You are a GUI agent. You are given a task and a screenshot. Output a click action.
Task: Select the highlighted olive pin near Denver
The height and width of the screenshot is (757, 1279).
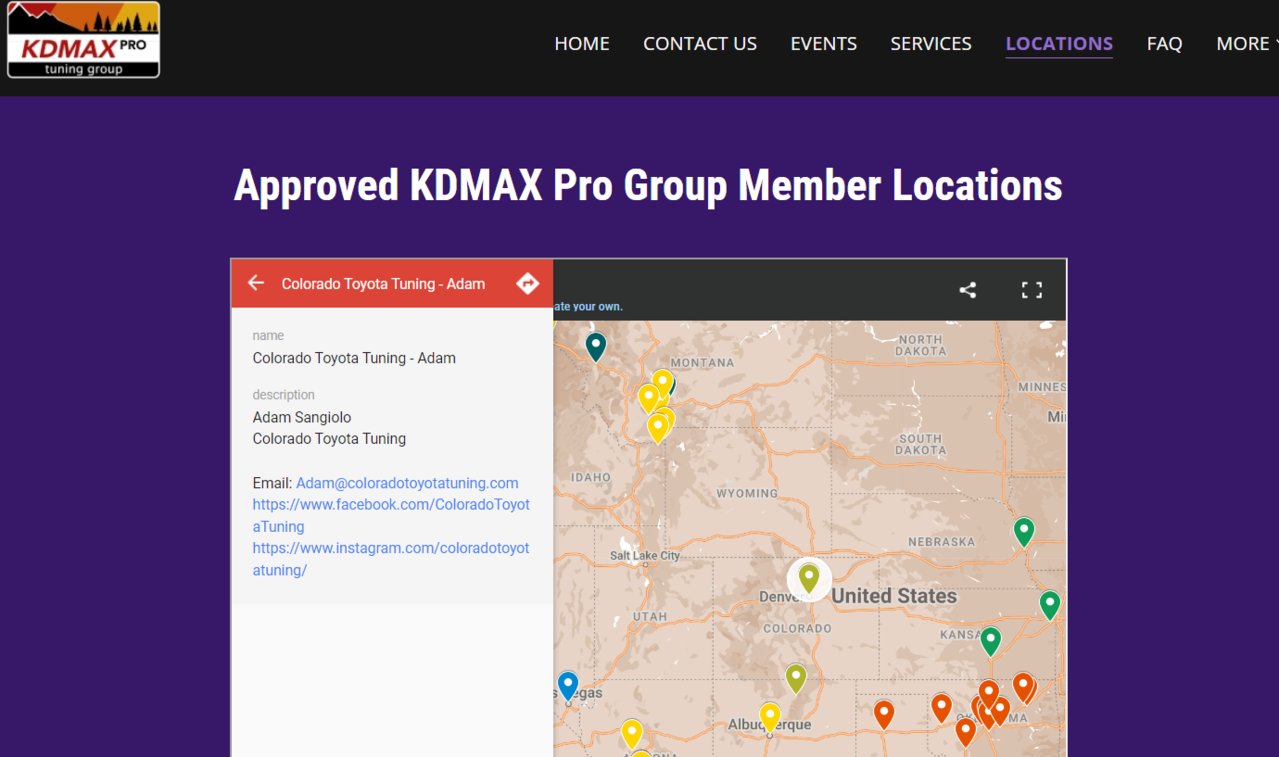pyautogui.click(x=809, y=578)
